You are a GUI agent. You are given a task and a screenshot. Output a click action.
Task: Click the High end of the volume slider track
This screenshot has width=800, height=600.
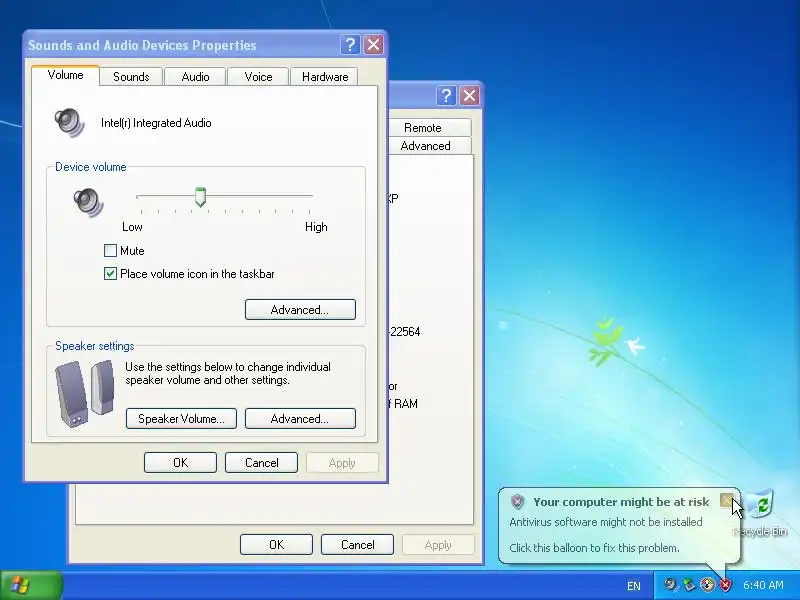(309, 196)
